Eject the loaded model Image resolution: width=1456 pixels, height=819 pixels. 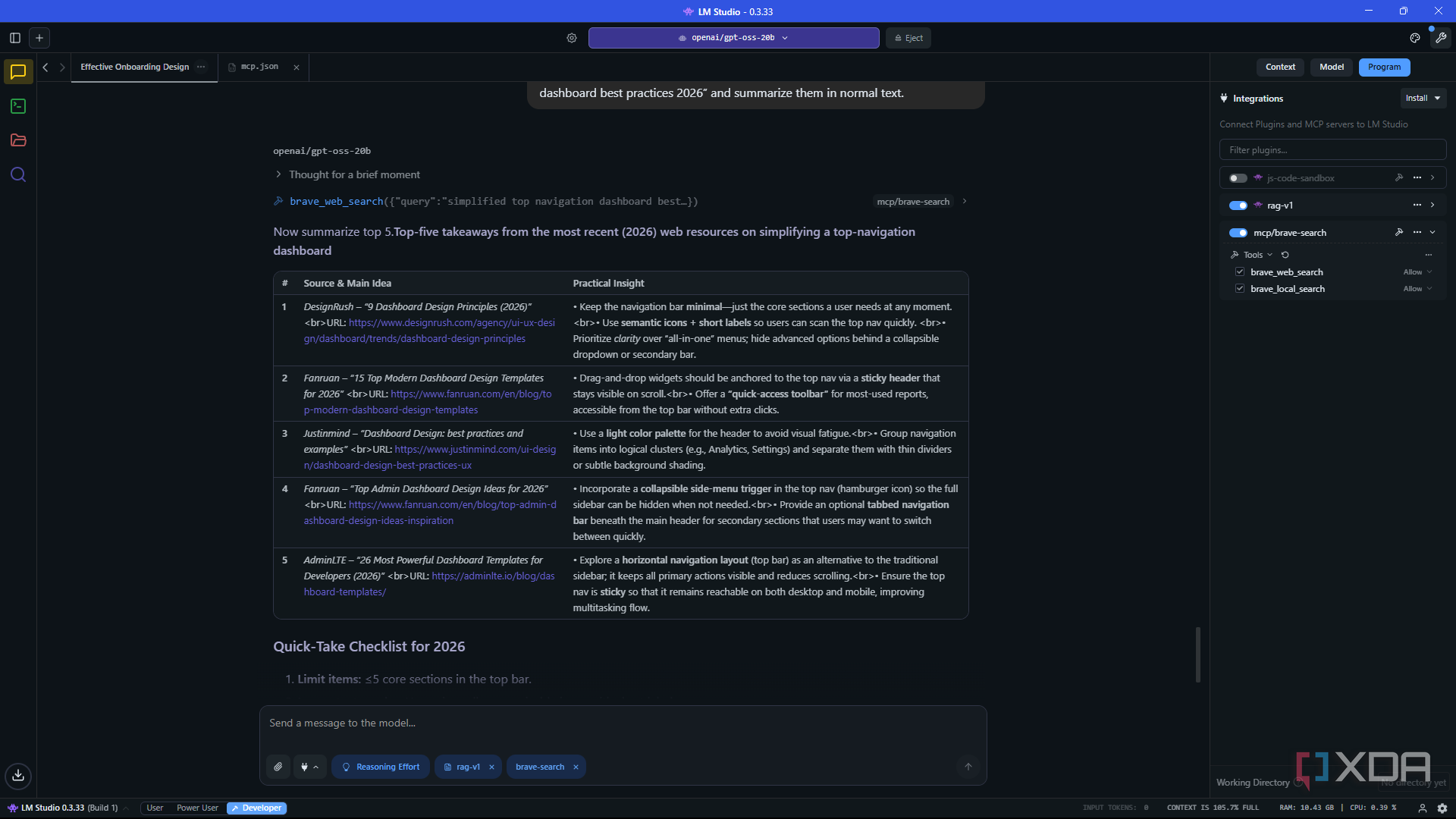pos(908,38)
